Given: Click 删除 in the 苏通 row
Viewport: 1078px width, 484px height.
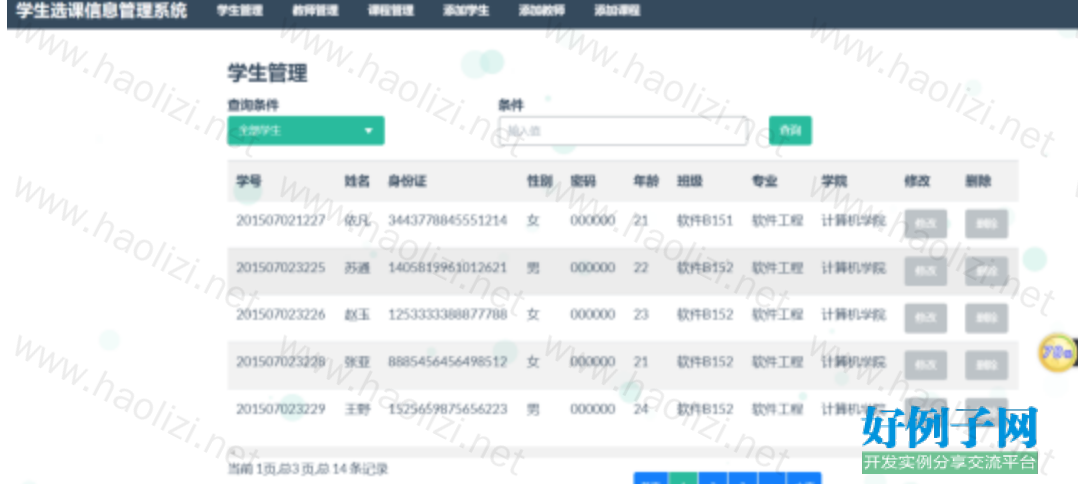Looking at the screenshot, I should (986, 271).
